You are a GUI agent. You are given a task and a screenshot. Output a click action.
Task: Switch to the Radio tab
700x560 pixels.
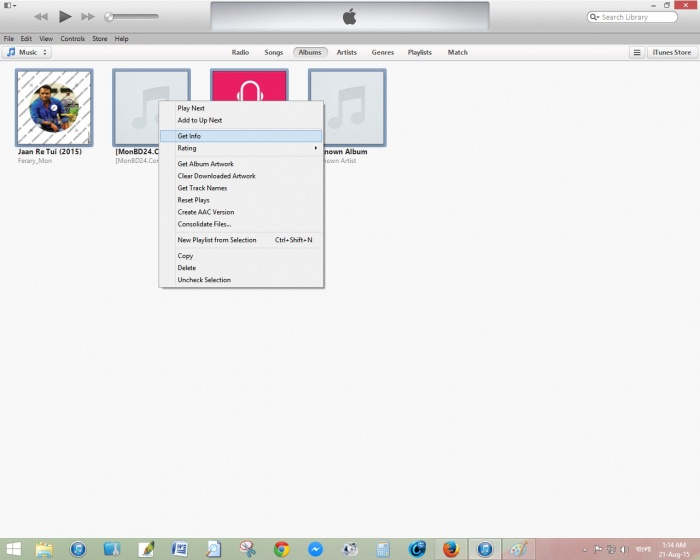(240, 52)
